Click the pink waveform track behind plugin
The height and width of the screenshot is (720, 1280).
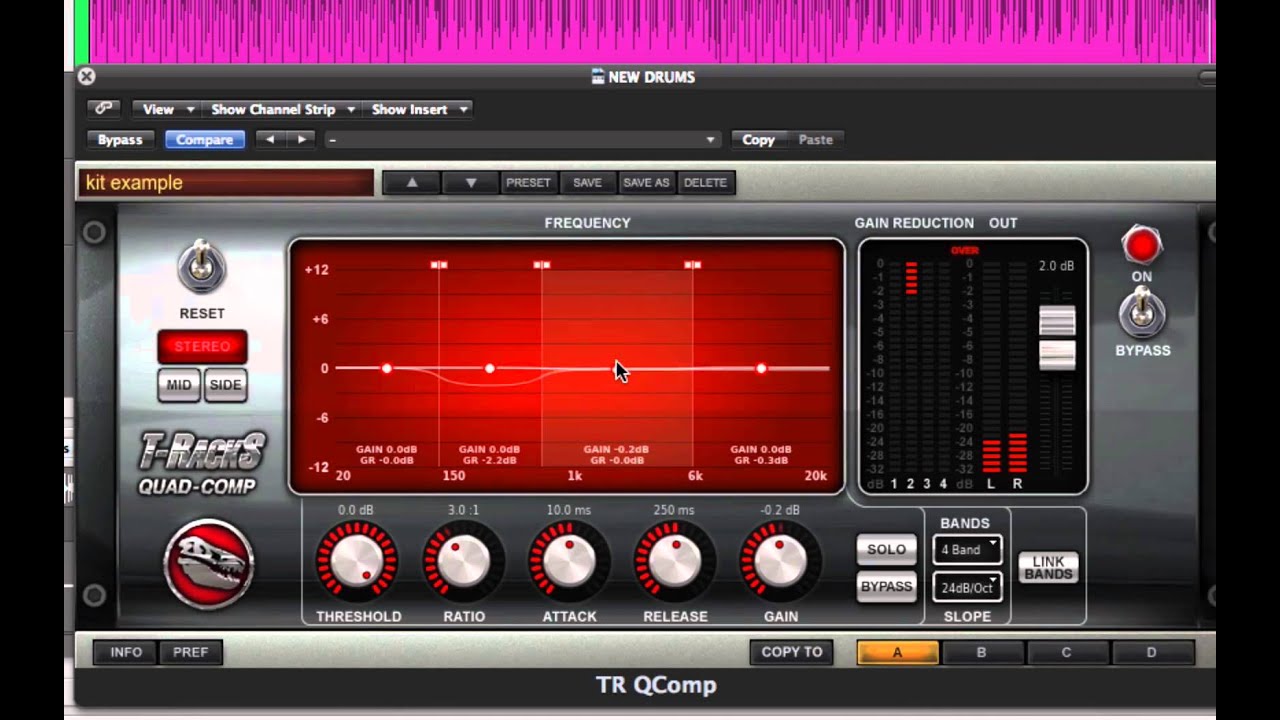tap(650, 30)
